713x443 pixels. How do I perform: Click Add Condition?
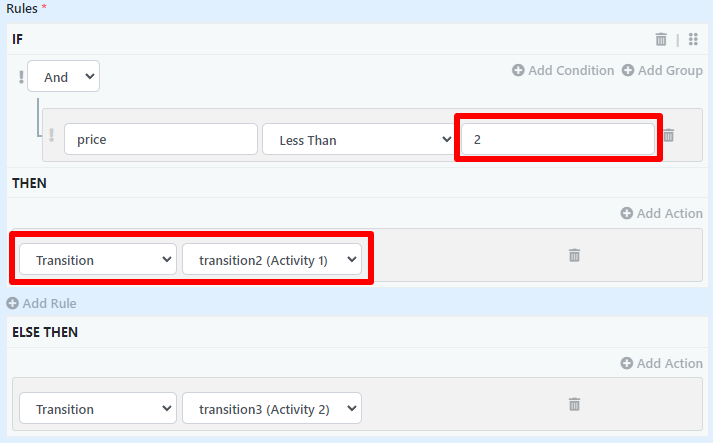(x=563, y=70)
